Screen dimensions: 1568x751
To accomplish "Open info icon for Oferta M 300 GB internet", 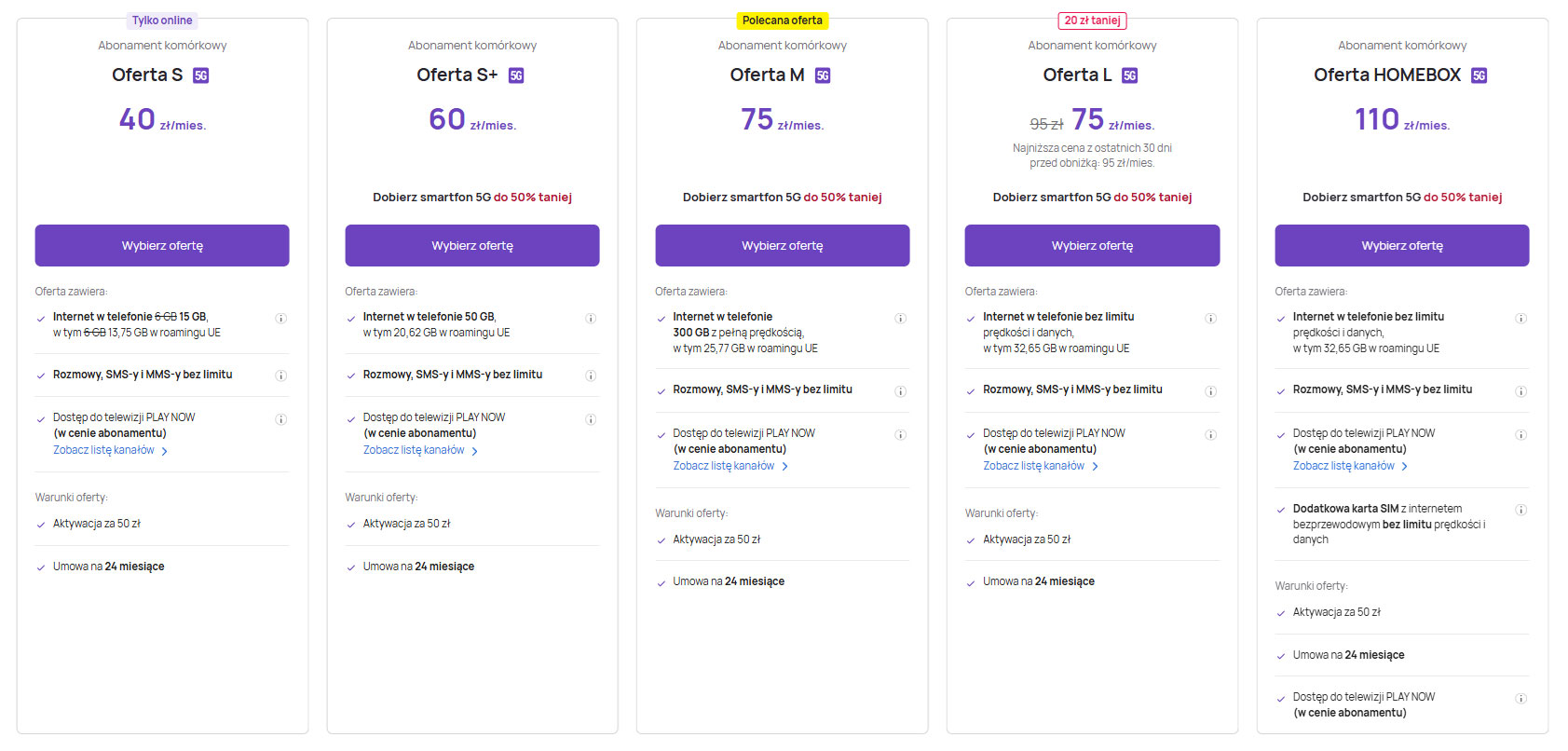I will pyautogui.click(x=901, y=319).
